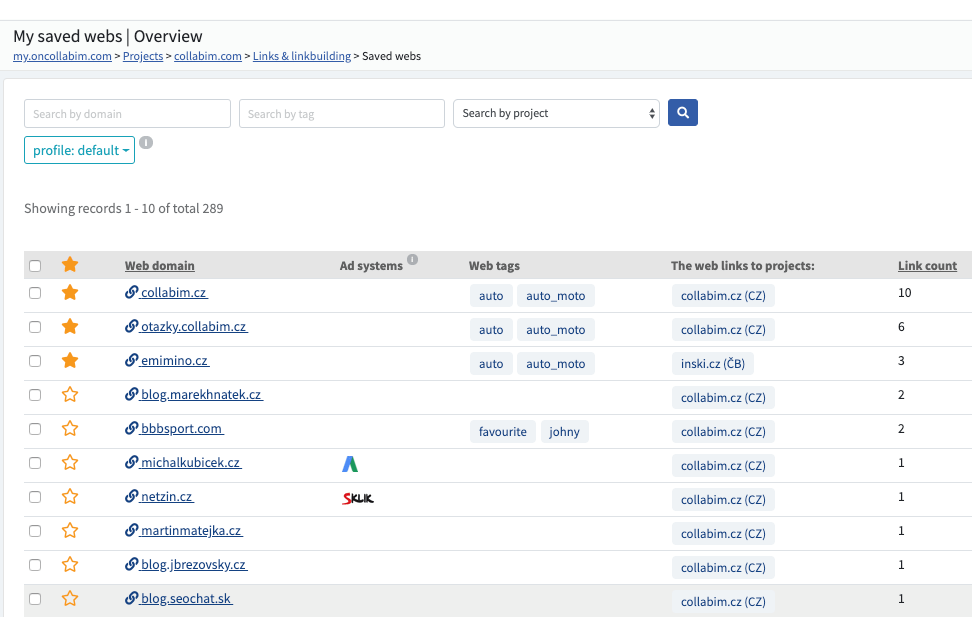Check the blog.seochat.sk row checkbox

(x=35, y=600)
